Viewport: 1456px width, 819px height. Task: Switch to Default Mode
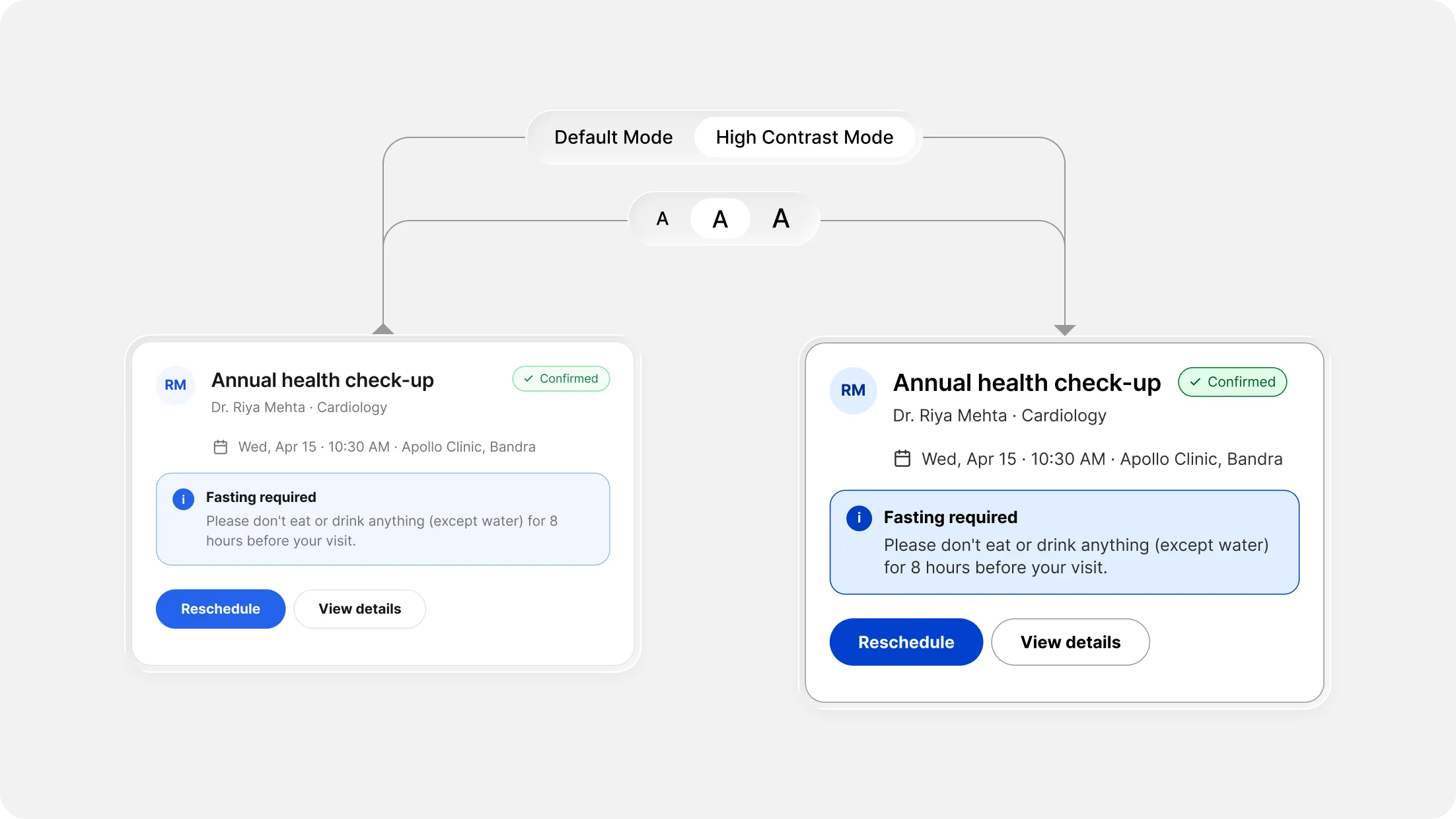(613, 137)
